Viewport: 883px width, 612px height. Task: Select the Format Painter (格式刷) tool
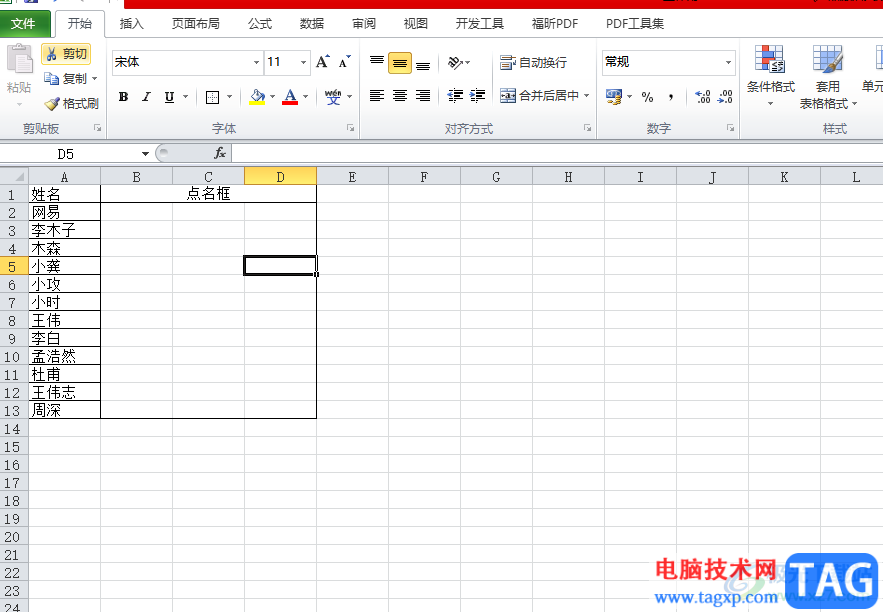[72, 104]
